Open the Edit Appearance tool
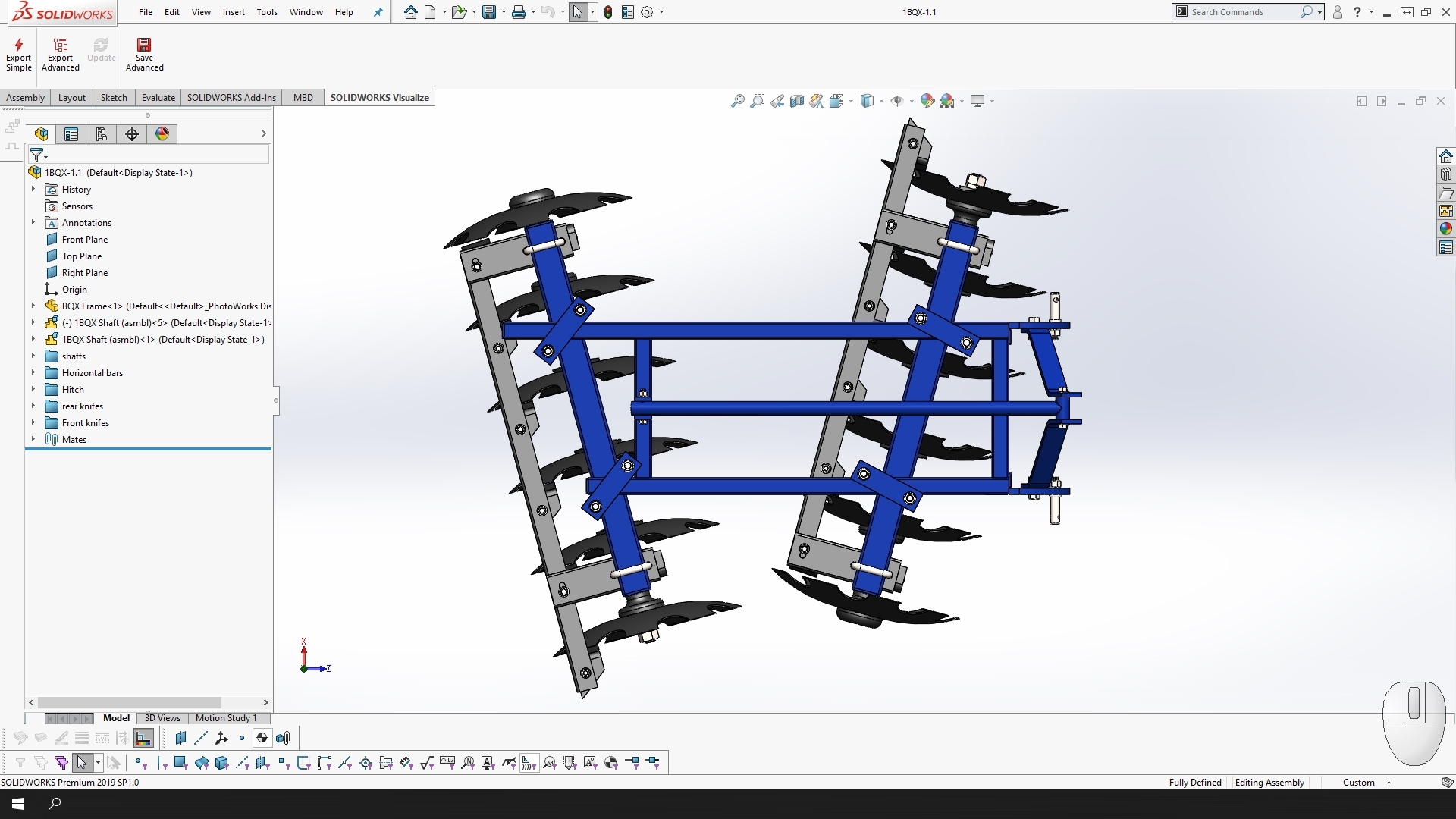1456x819 pixels. (927, 101)
